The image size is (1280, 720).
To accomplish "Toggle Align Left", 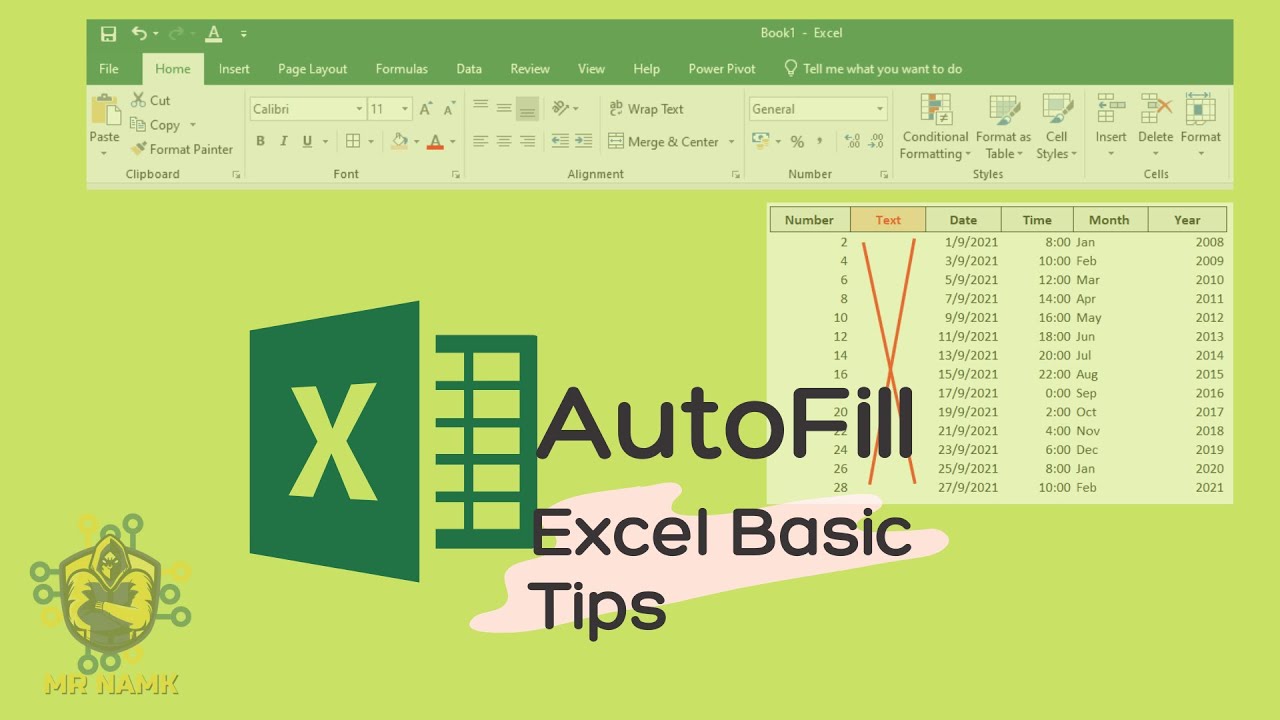I will coord(480,141).
